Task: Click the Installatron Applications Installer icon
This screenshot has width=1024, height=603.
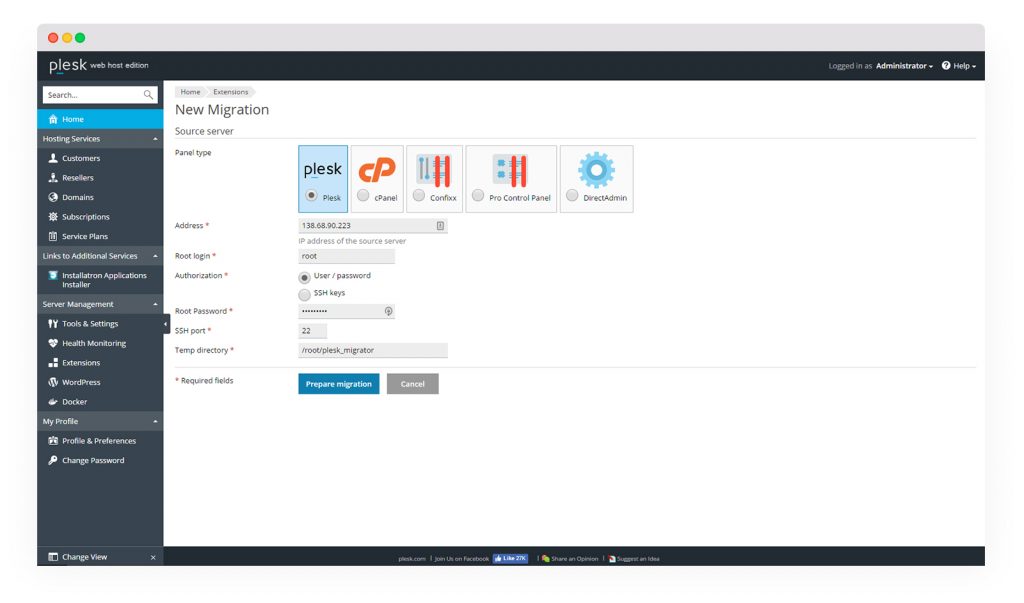Action: coord(53,276)
